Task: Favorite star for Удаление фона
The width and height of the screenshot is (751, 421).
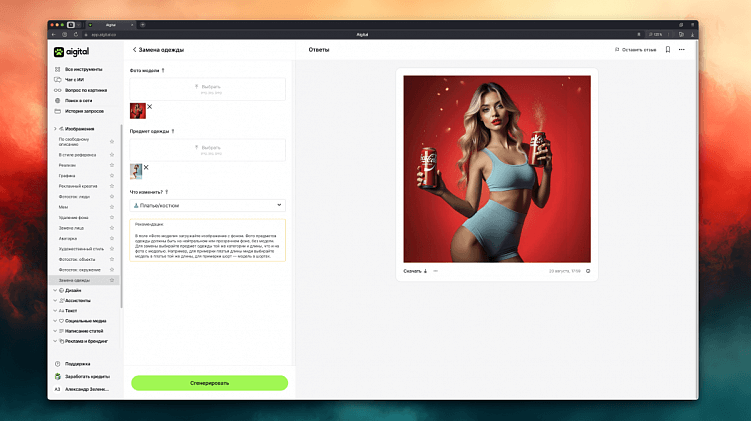Action: pos(112,217)
